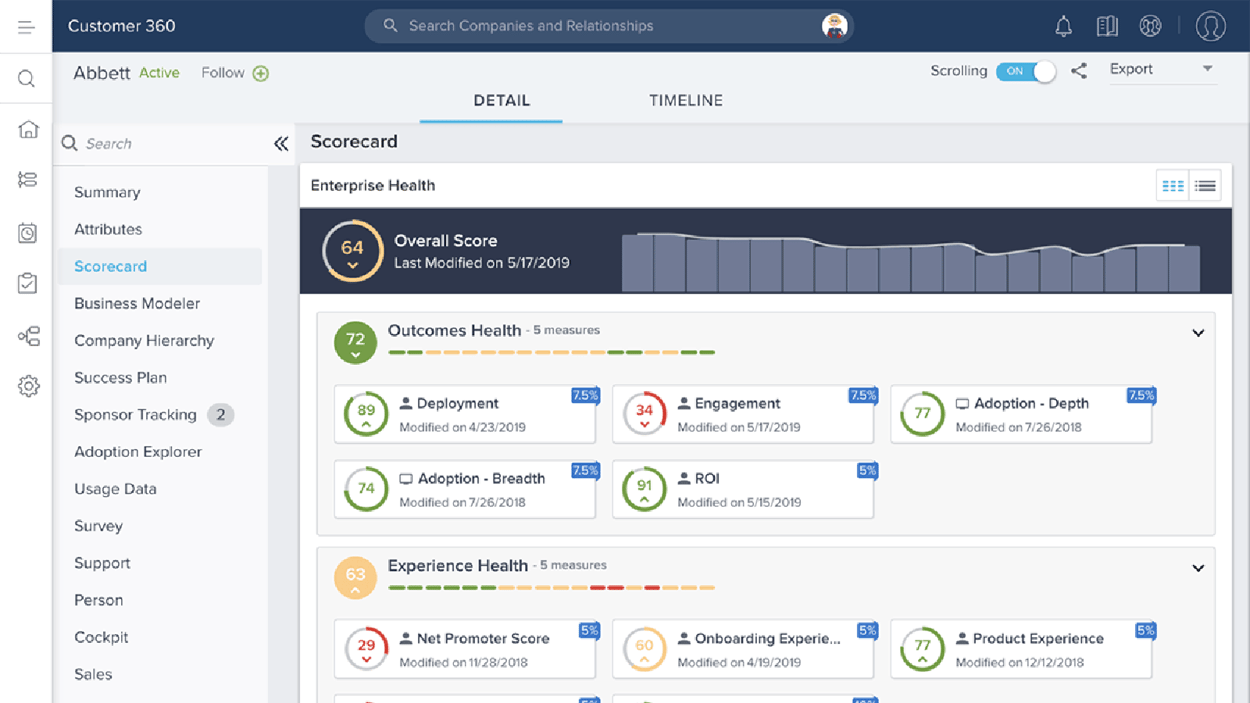Turn off the Scrolling toggle
The height and width of the screenshot is (703, 1250).
click(x=1026, y=71)
